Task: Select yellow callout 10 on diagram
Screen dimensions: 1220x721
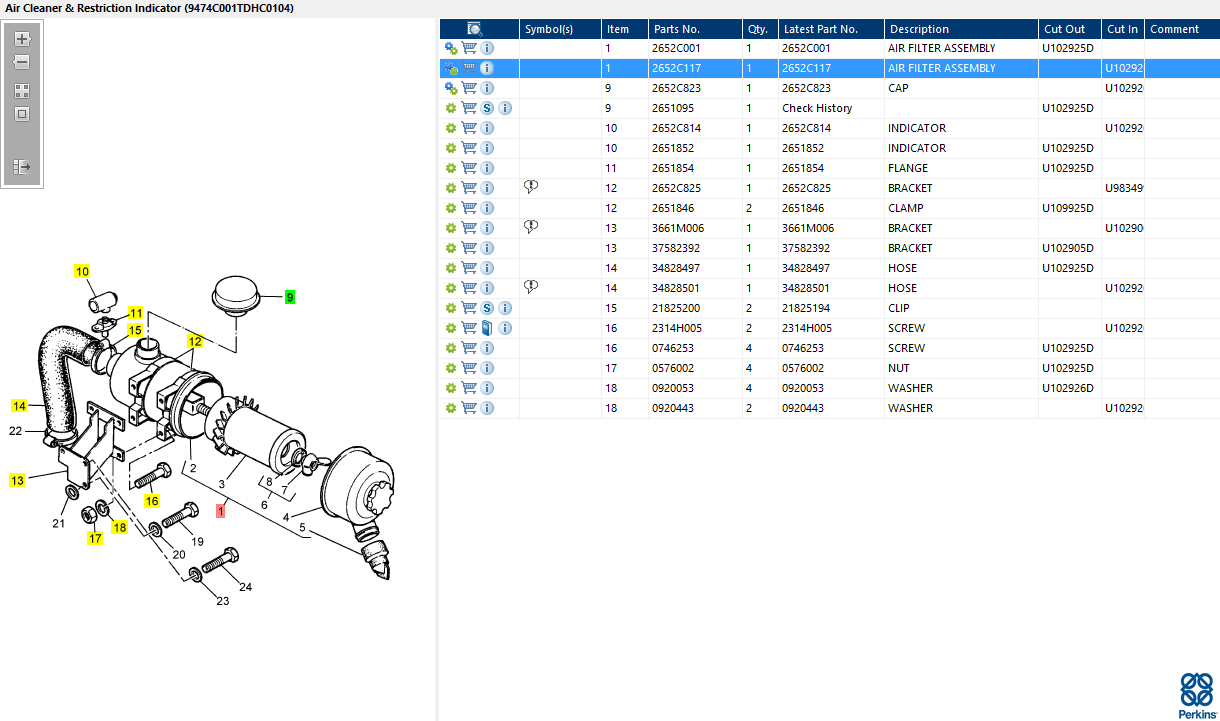Action: coord(82,271)
